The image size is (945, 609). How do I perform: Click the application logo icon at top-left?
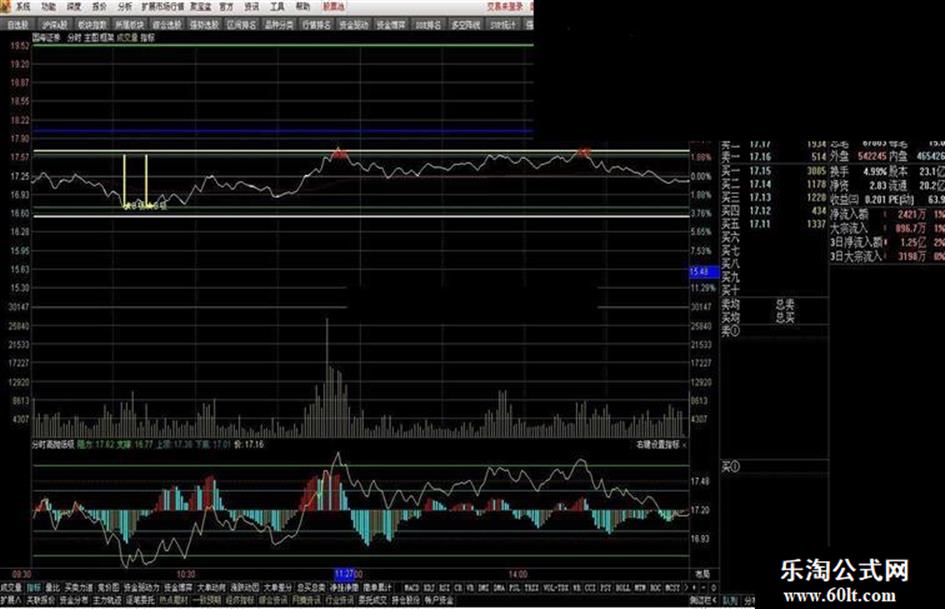tap(6, 7)
